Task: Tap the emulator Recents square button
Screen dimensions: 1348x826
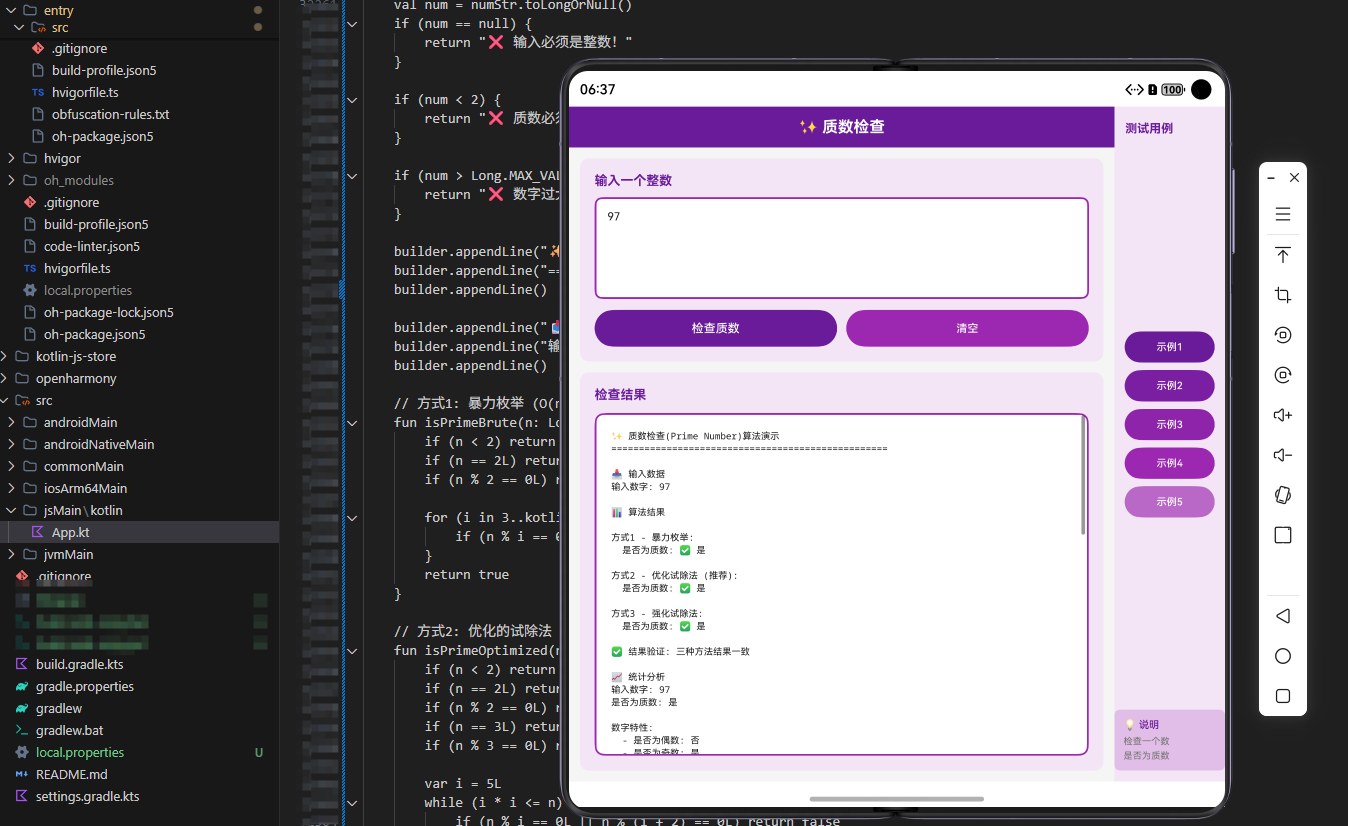Action: [1283, 696]
